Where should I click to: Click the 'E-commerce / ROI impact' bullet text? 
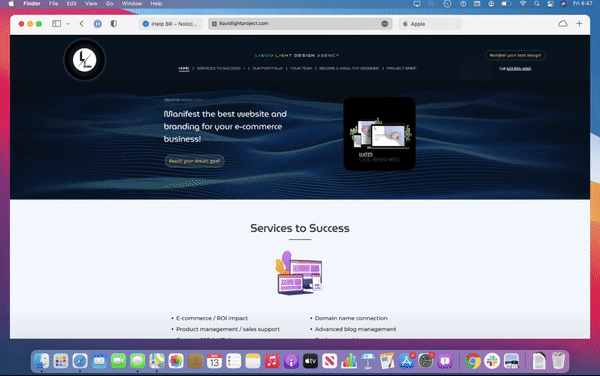click(x=212, y=318)
